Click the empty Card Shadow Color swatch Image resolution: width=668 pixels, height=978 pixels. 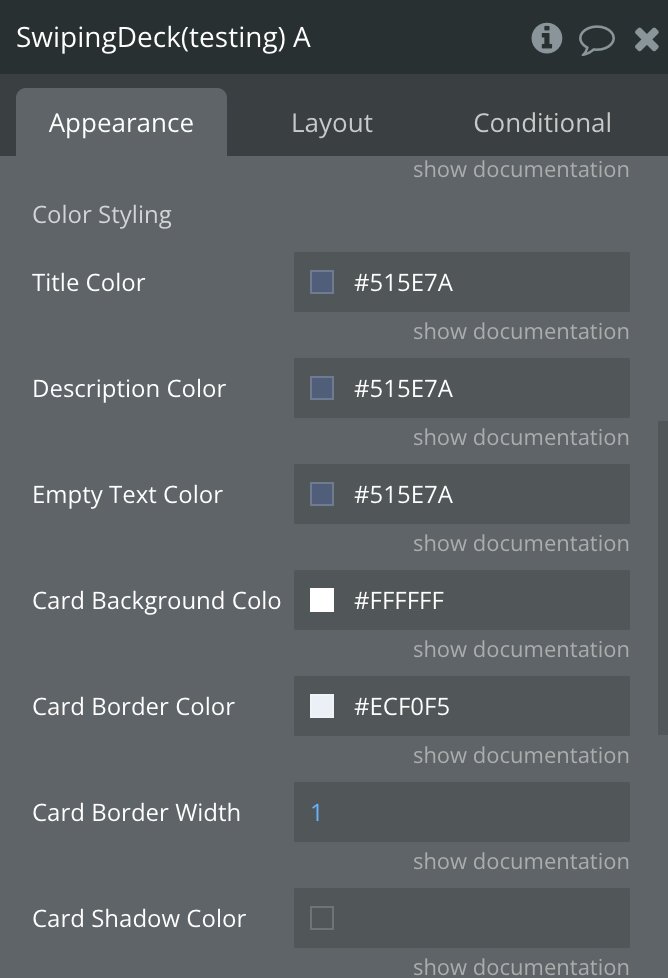322,919
